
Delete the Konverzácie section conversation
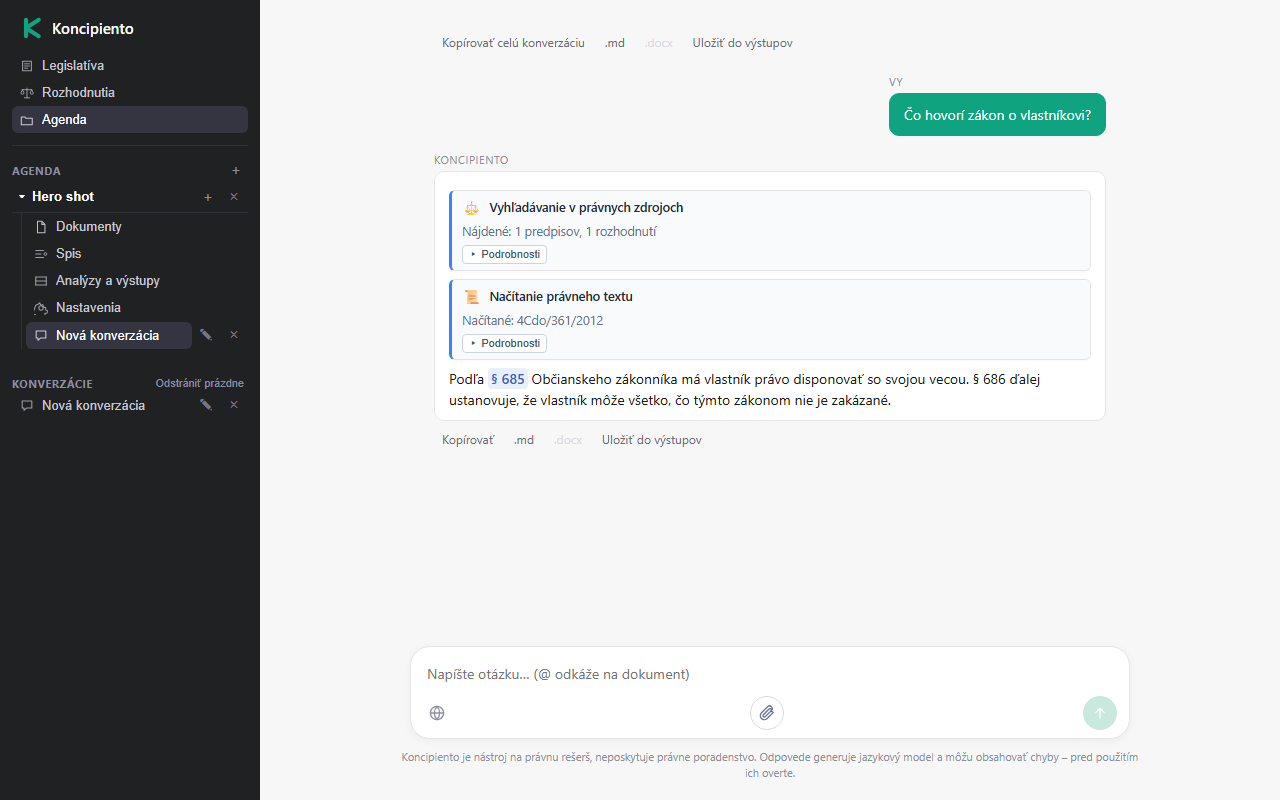tap(234, 405)
